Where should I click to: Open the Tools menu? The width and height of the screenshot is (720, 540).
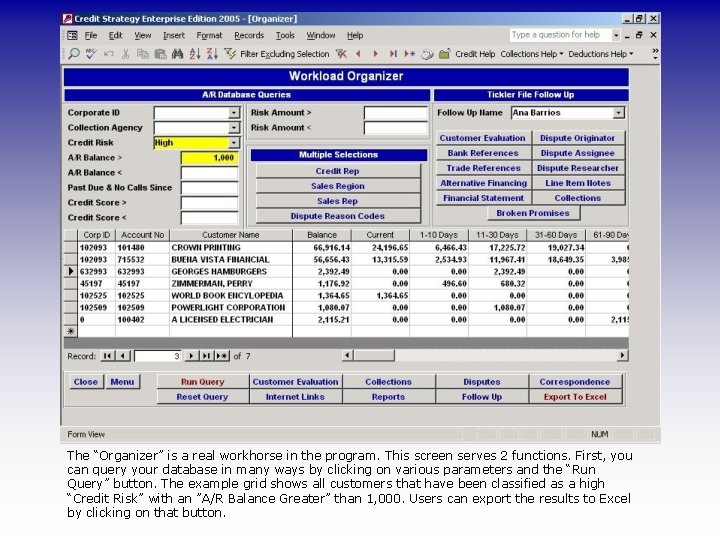click(285, 35)
